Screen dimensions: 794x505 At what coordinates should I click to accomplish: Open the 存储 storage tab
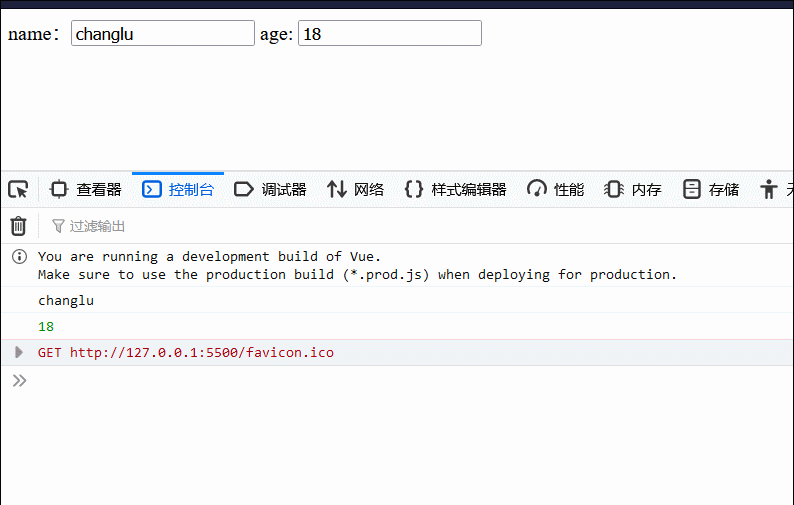pos(710,189)
